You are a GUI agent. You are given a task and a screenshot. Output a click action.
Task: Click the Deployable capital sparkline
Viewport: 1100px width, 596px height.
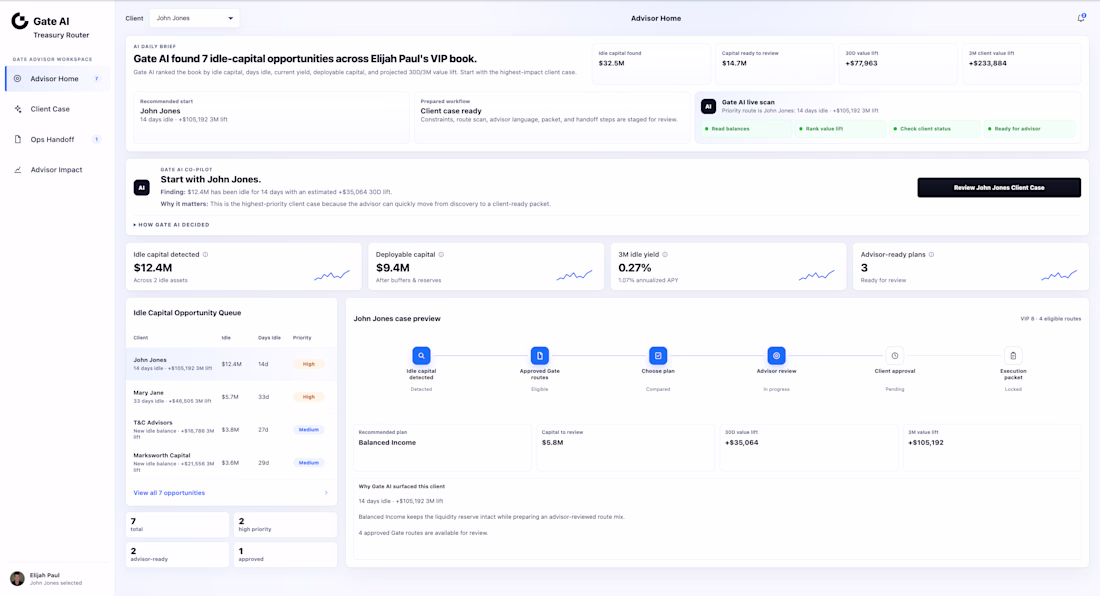tap(575, 276)
